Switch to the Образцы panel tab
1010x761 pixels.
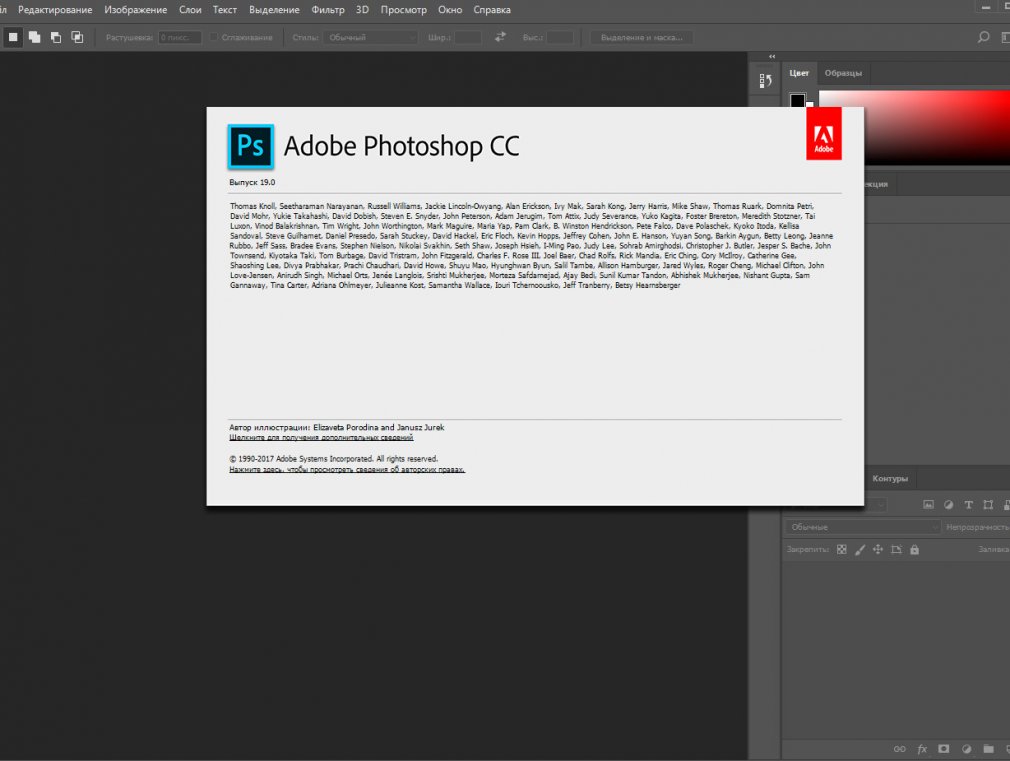843,73
